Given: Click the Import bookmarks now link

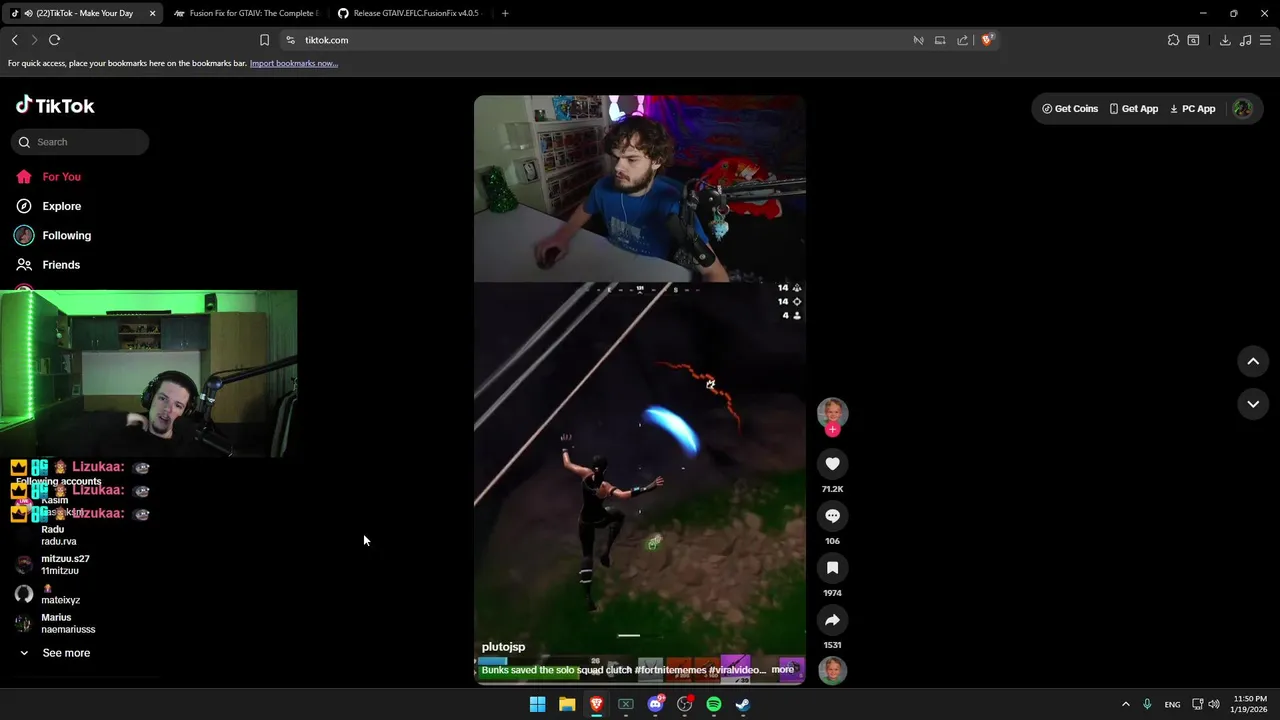Looking at the screenshot, I should [x=293, y=63].
